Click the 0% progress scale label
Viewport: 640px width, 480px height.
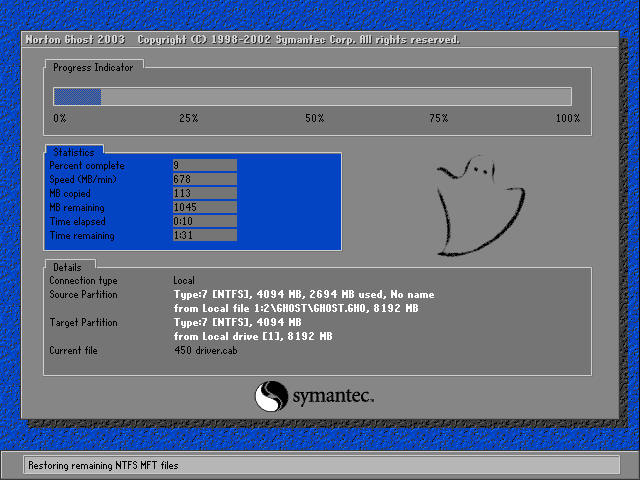(60, 118)
